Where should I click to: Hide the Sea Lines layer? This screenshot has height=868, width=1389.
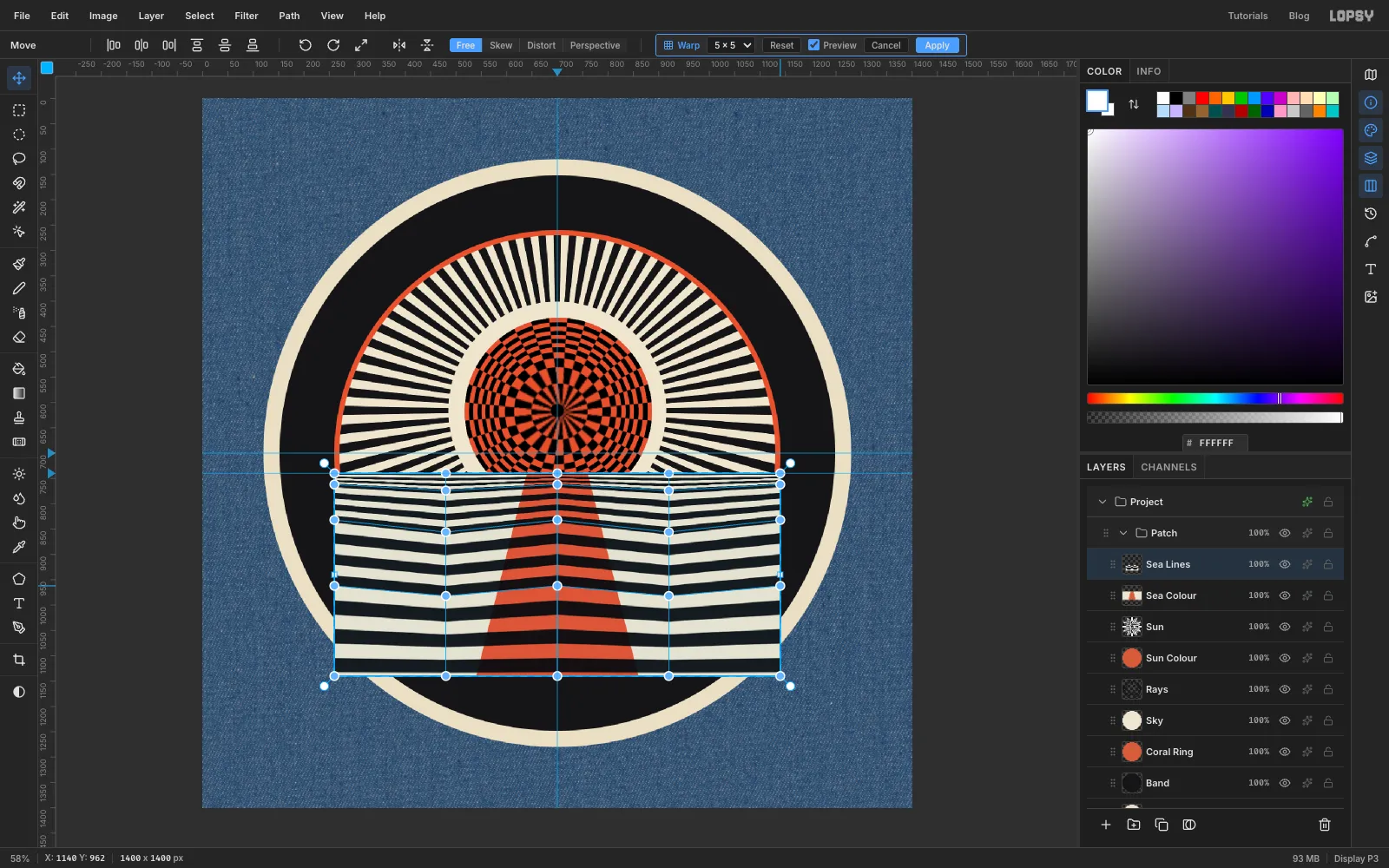(1285, 564)
